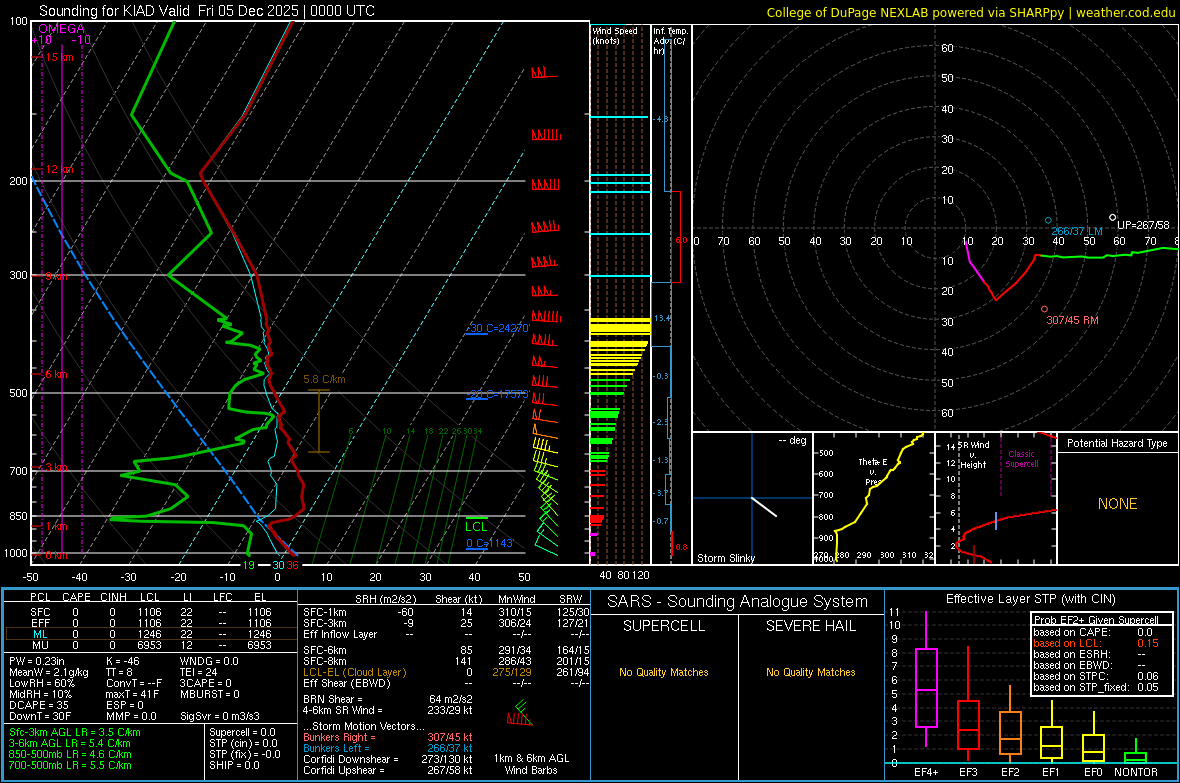The image size is (1180, 783).
Task: Select the highlighted ML parcel row
Action: [x=151, y=634]
